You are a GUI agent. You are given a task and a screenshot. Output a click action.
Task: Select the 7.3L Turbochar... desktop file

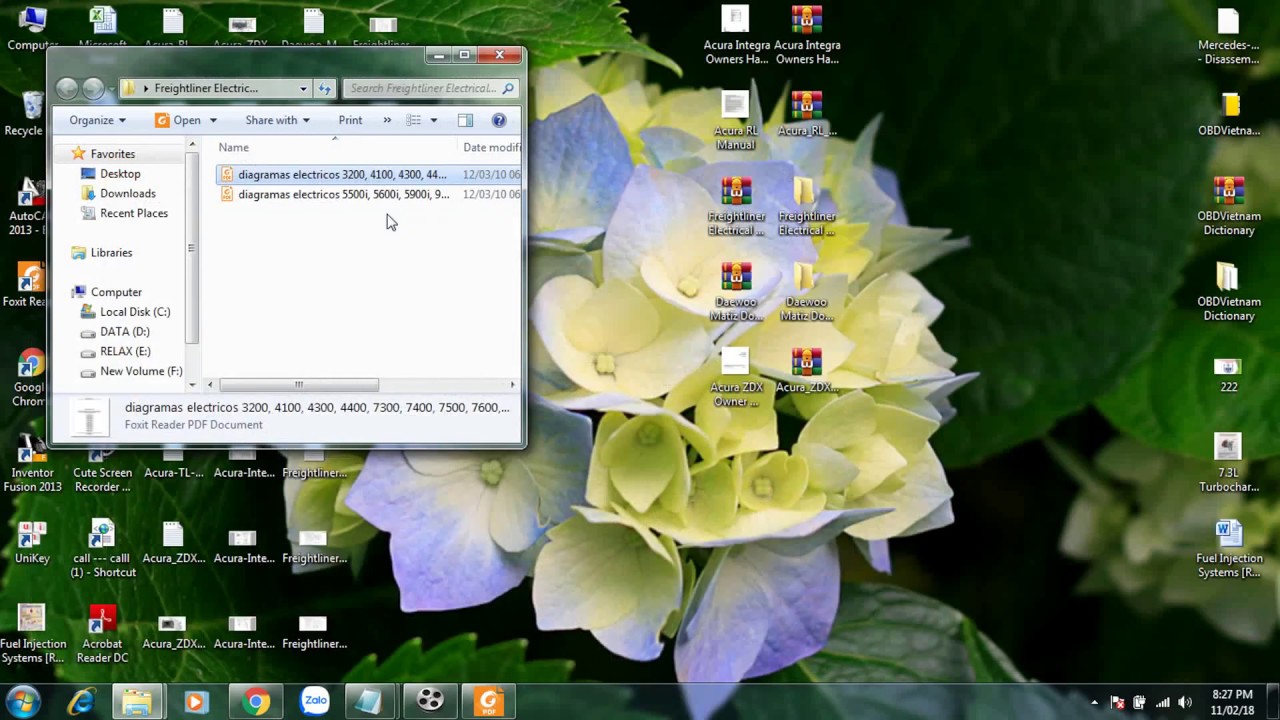(1228, 463)
